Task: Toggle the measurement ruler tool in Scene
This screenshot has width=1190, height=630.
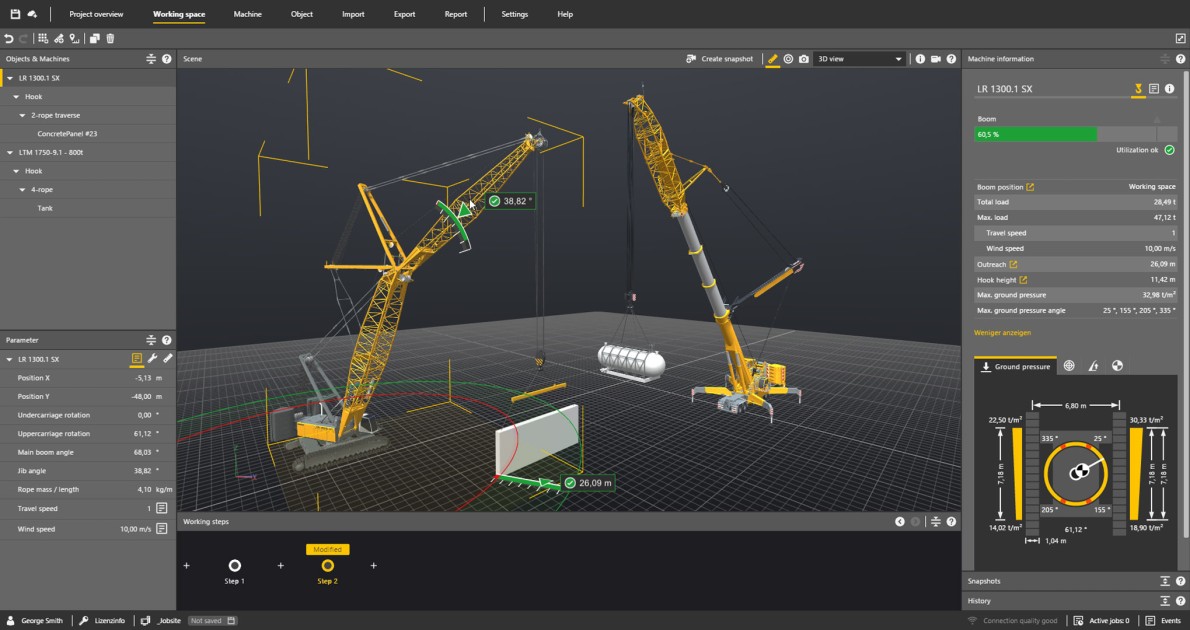Action: 772,59
